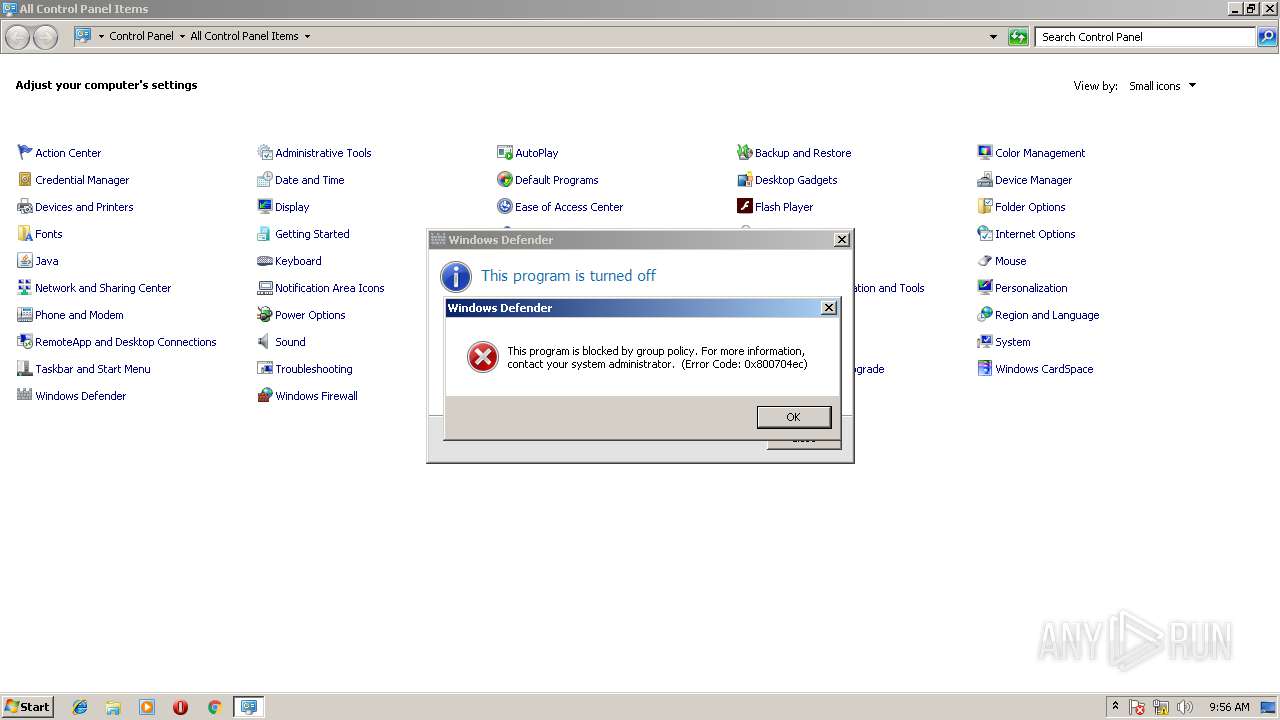Image resolution: width=1280 pixels, height=720 pixels.
Task: Click the Desktop Gadgets link
Action: [796, 180]
